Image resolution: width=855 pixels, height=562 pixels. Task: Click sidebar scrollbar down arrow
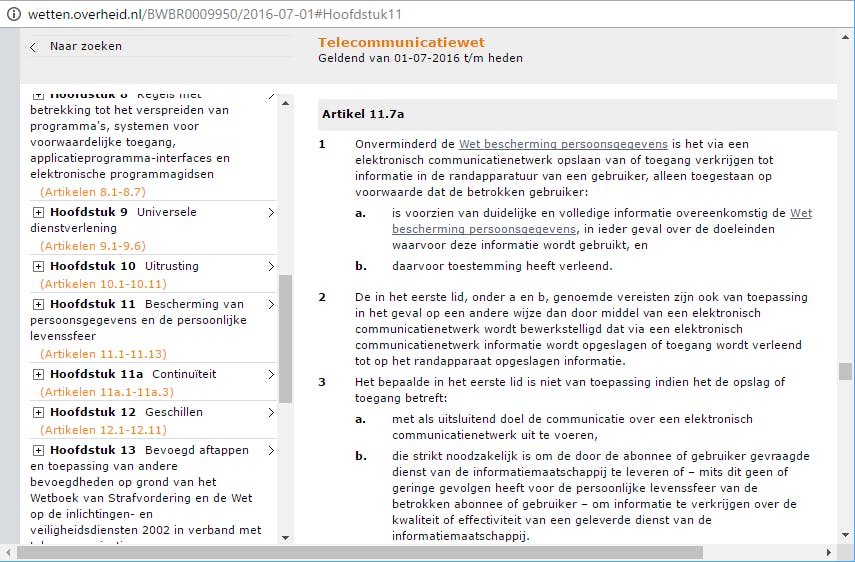click(285, 537)
